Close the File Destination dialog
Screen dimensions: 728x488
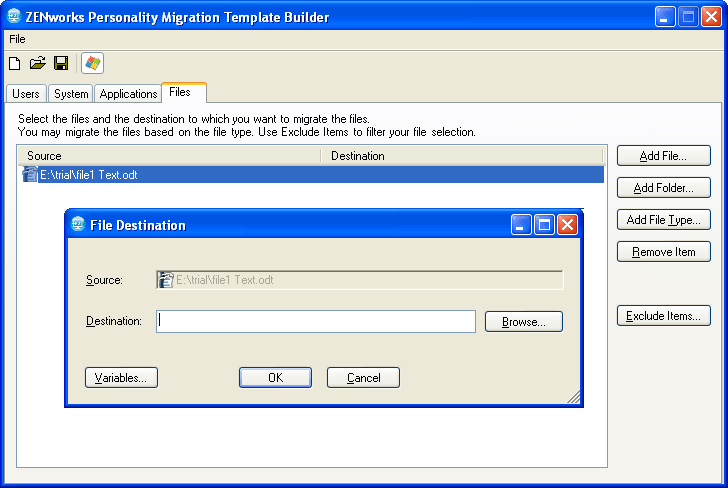567,225
